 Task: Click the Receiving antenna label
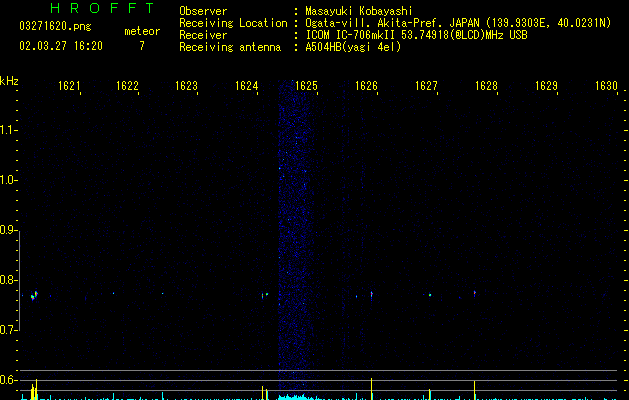tap(230, 47)
